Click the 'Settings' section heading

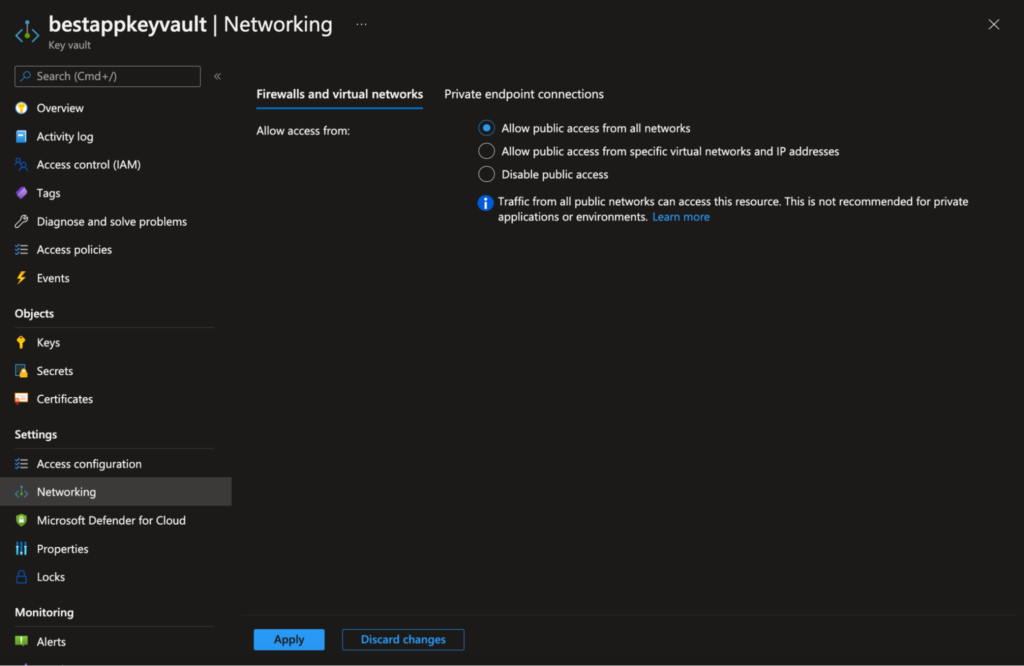point(36,434)
